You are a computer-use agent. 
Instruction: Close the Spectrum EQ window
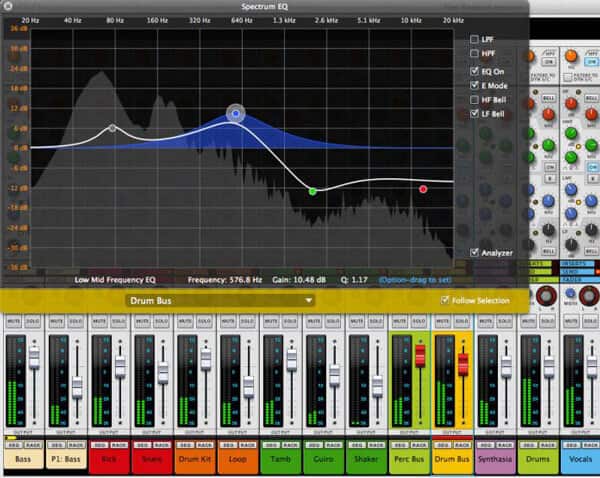[x=8, y=6]
